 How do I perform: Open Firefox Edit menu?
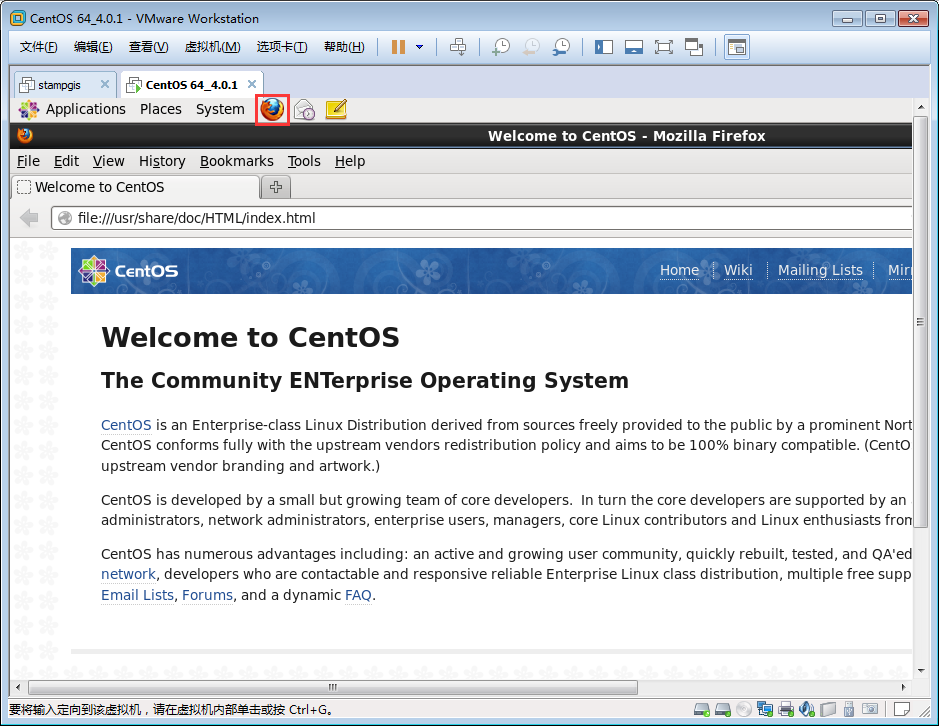pyautogui.click(x=66, y=161)
